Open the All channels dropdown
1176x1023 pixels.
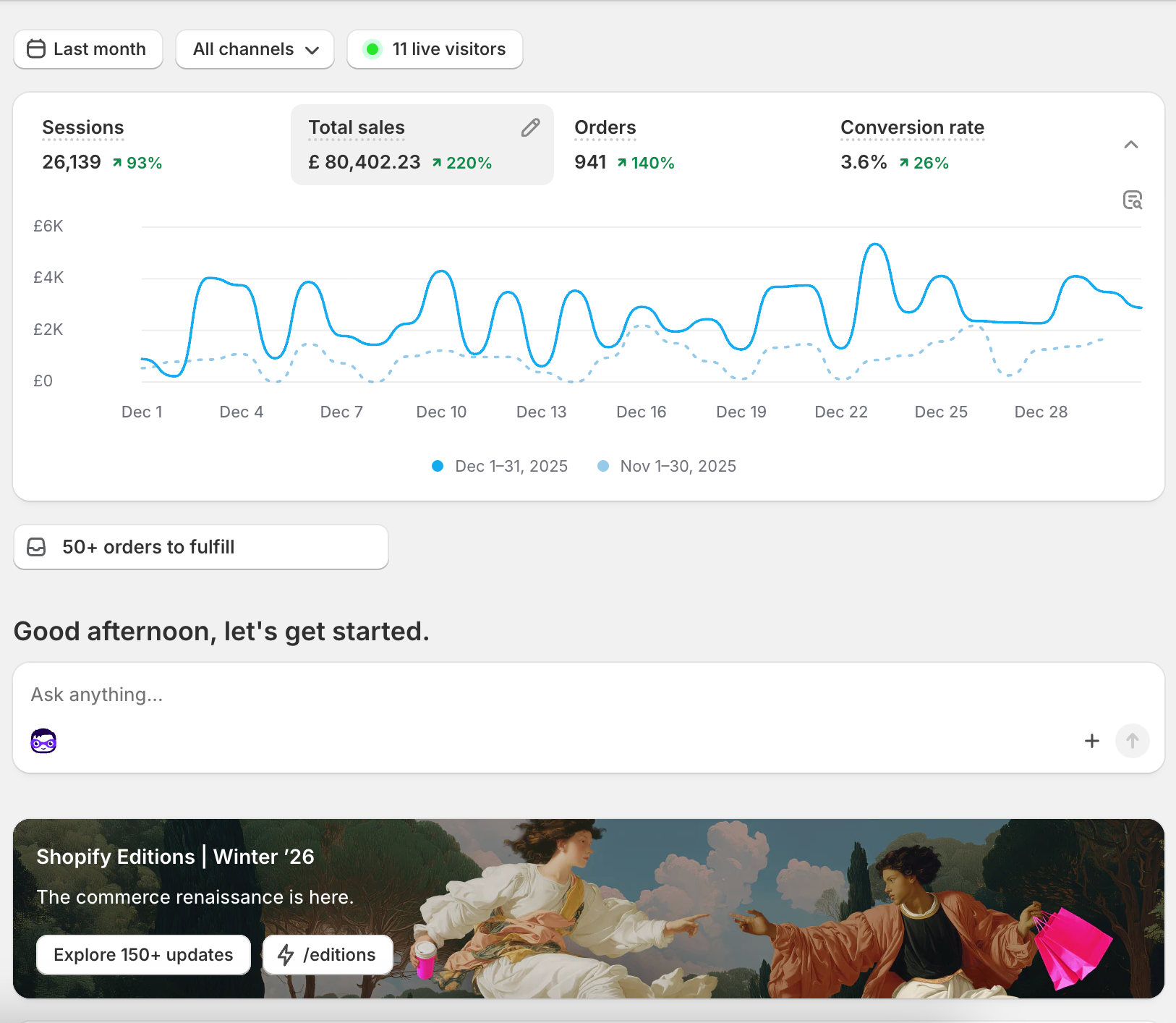pos(255,49)
